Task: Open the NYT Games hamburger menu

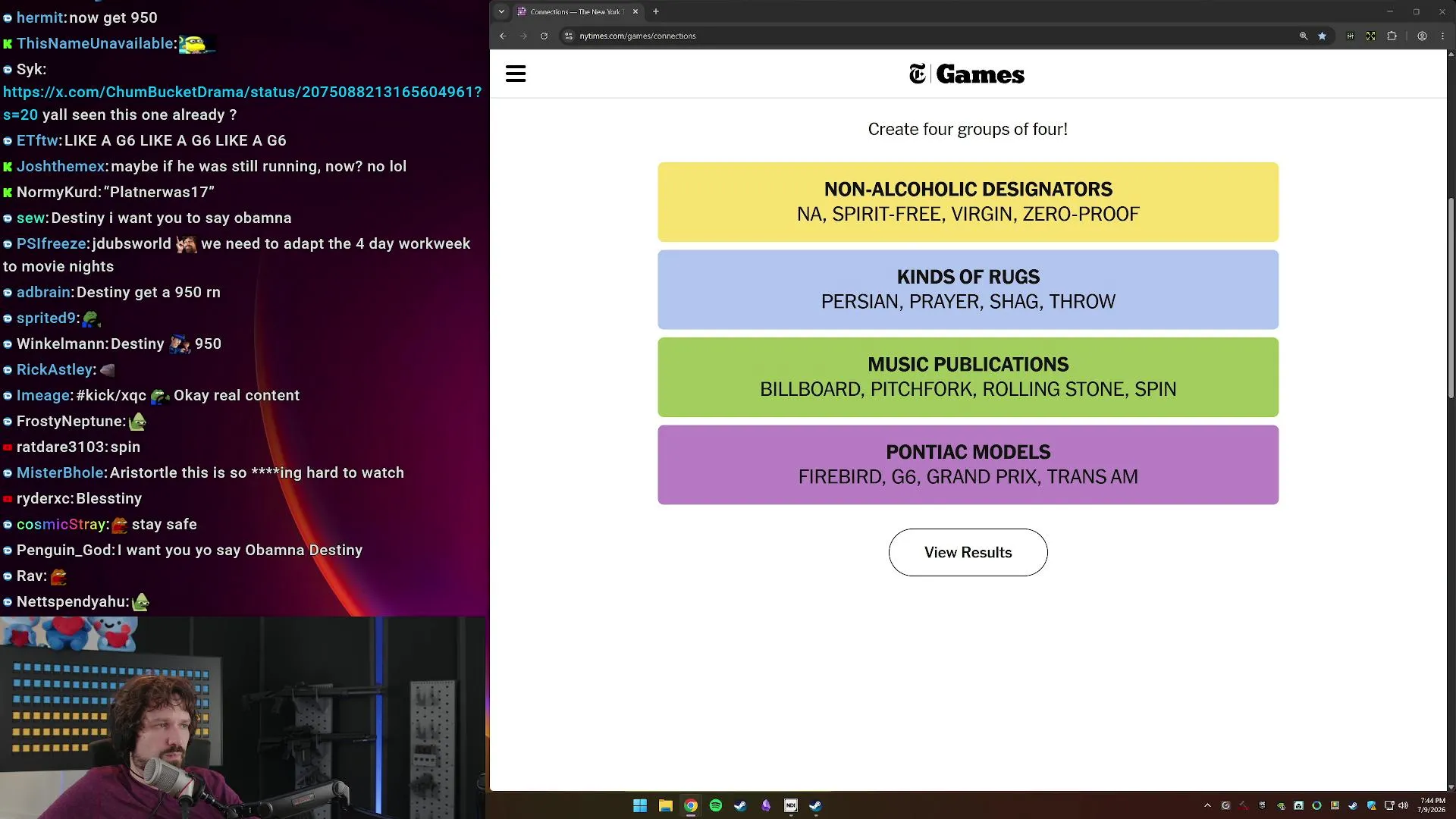Action: (516, 74)
